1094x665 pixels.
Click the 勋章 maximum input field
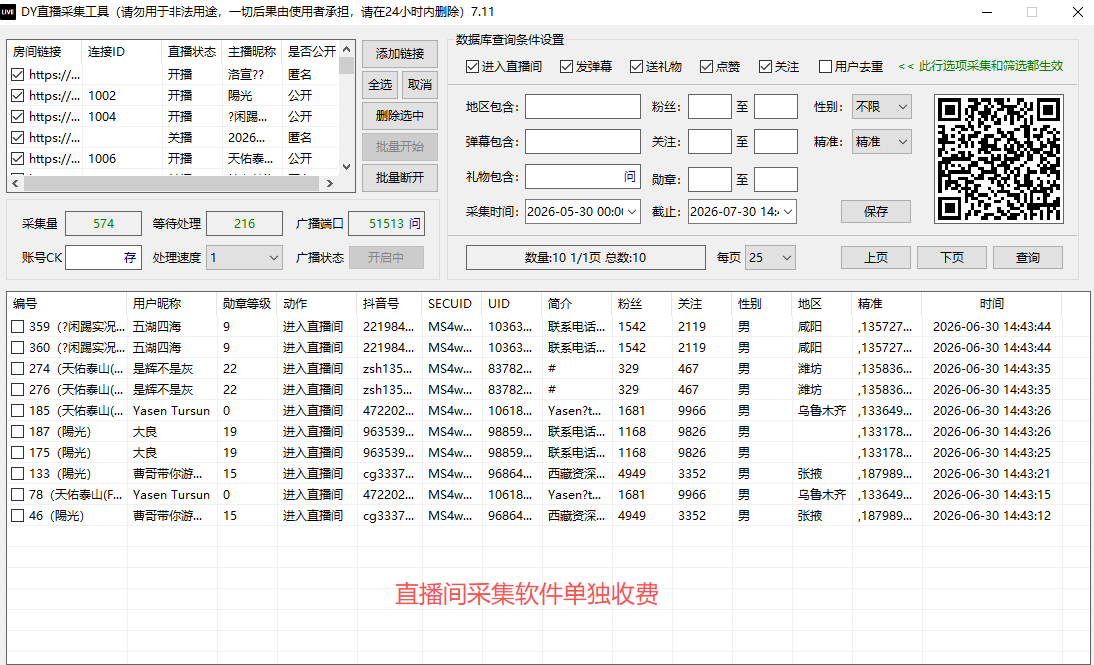[776, 179]
